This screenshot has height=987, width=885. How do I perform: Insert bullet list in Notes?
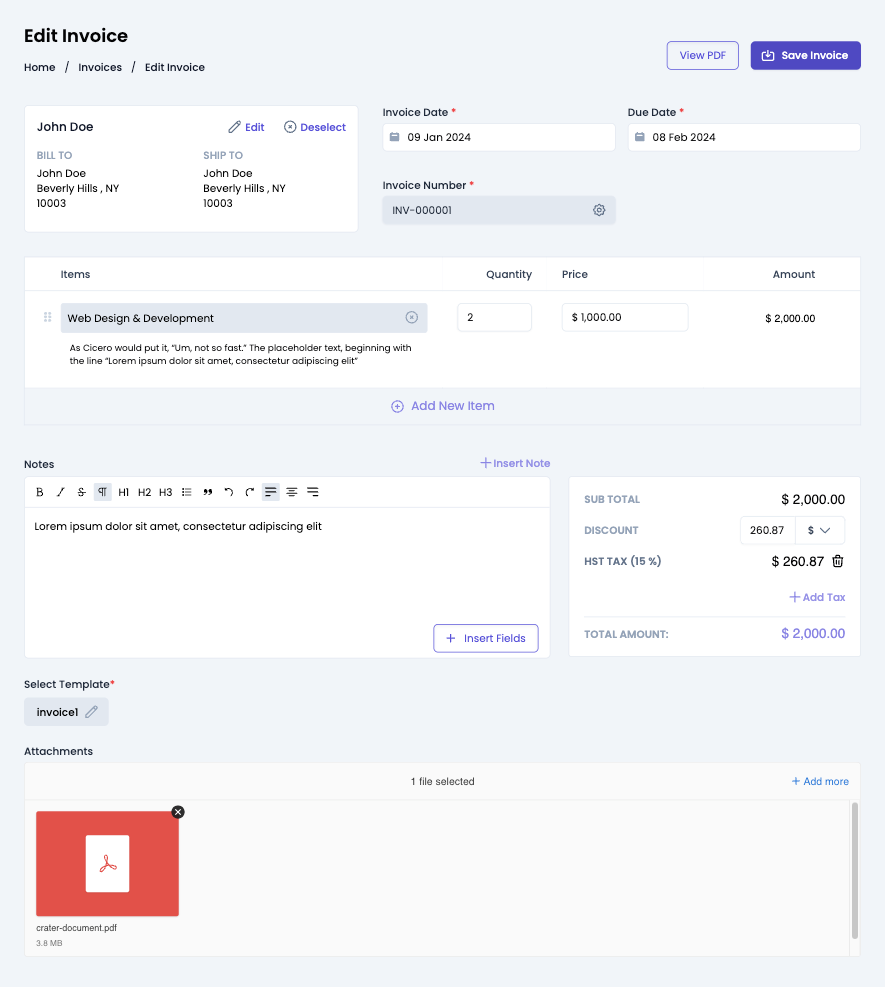(186, 492)
